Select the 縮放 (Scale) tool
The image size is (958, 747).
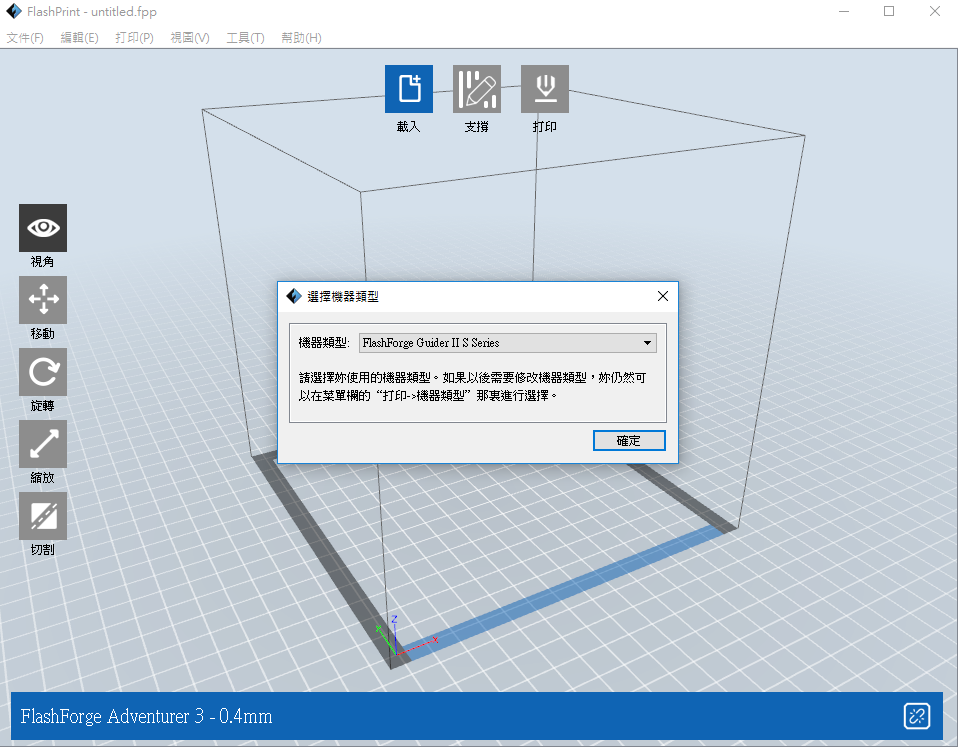pyautogui.click(x=43, y=444)
